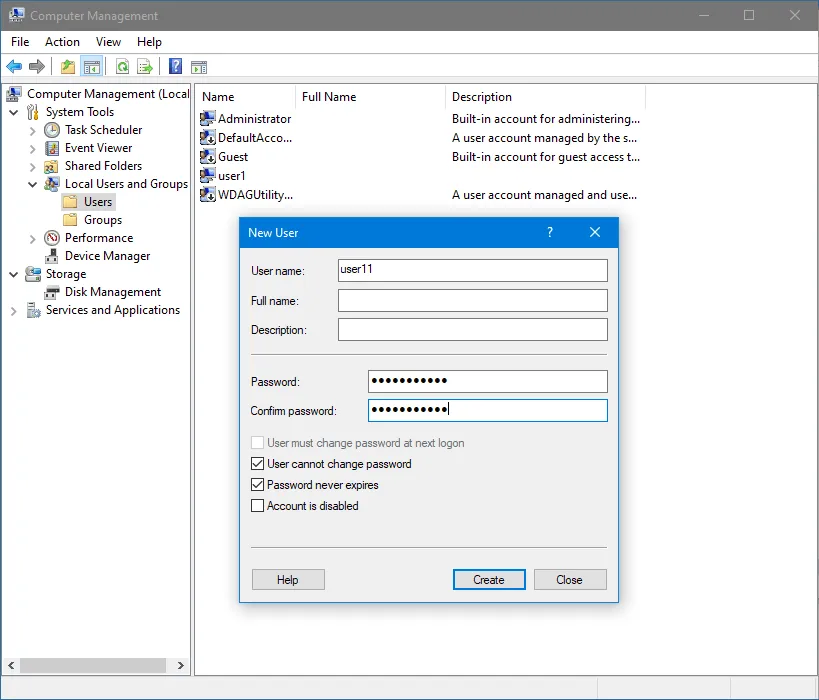This screenshot has width=819, height=700.
Task: Click the Export List toolbar icon
Action: click(145, 67)
